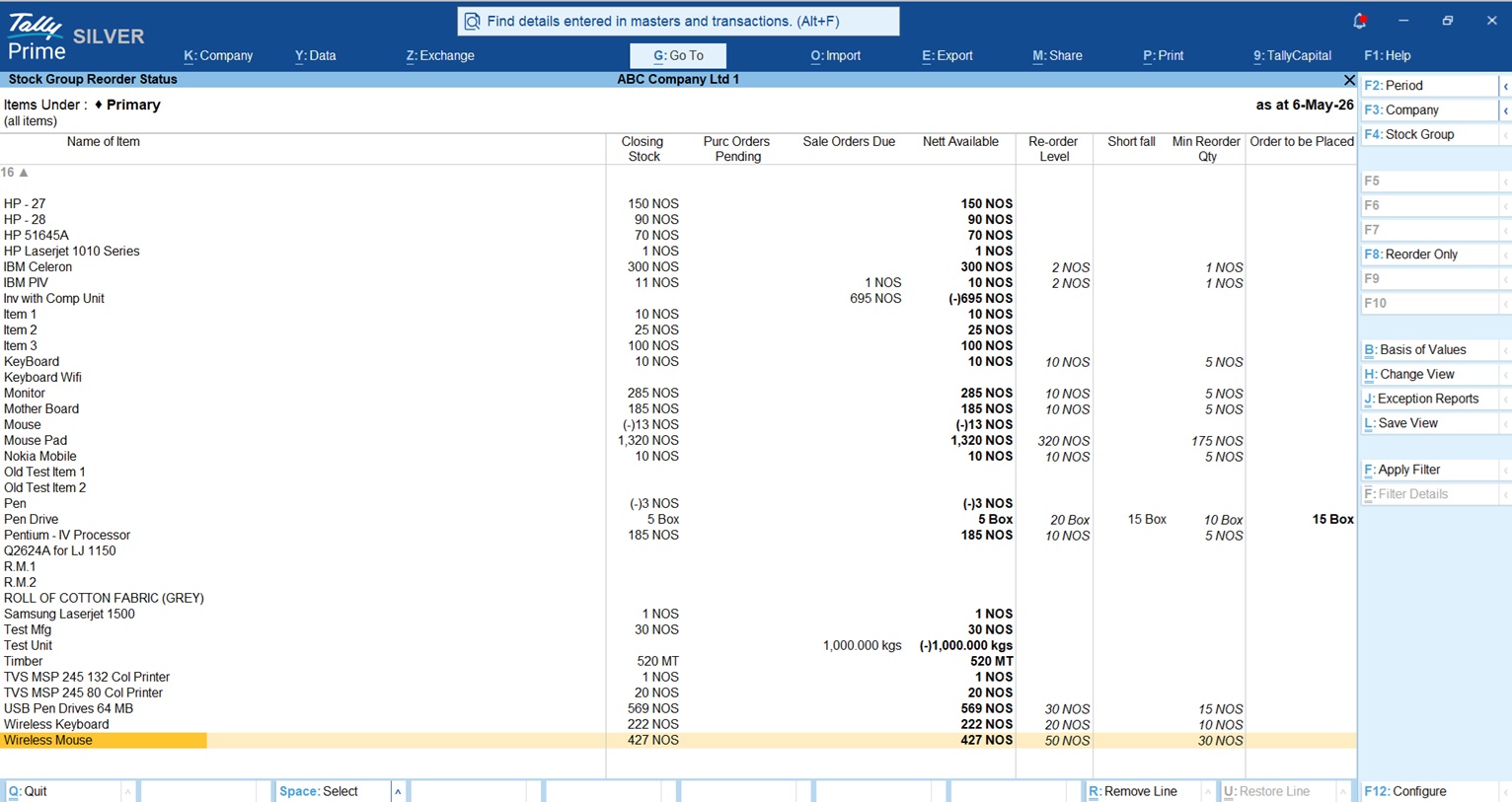Click the G: Go To button
The width and height of the screenshot is (1512, 802).
[x=678, y=56]
